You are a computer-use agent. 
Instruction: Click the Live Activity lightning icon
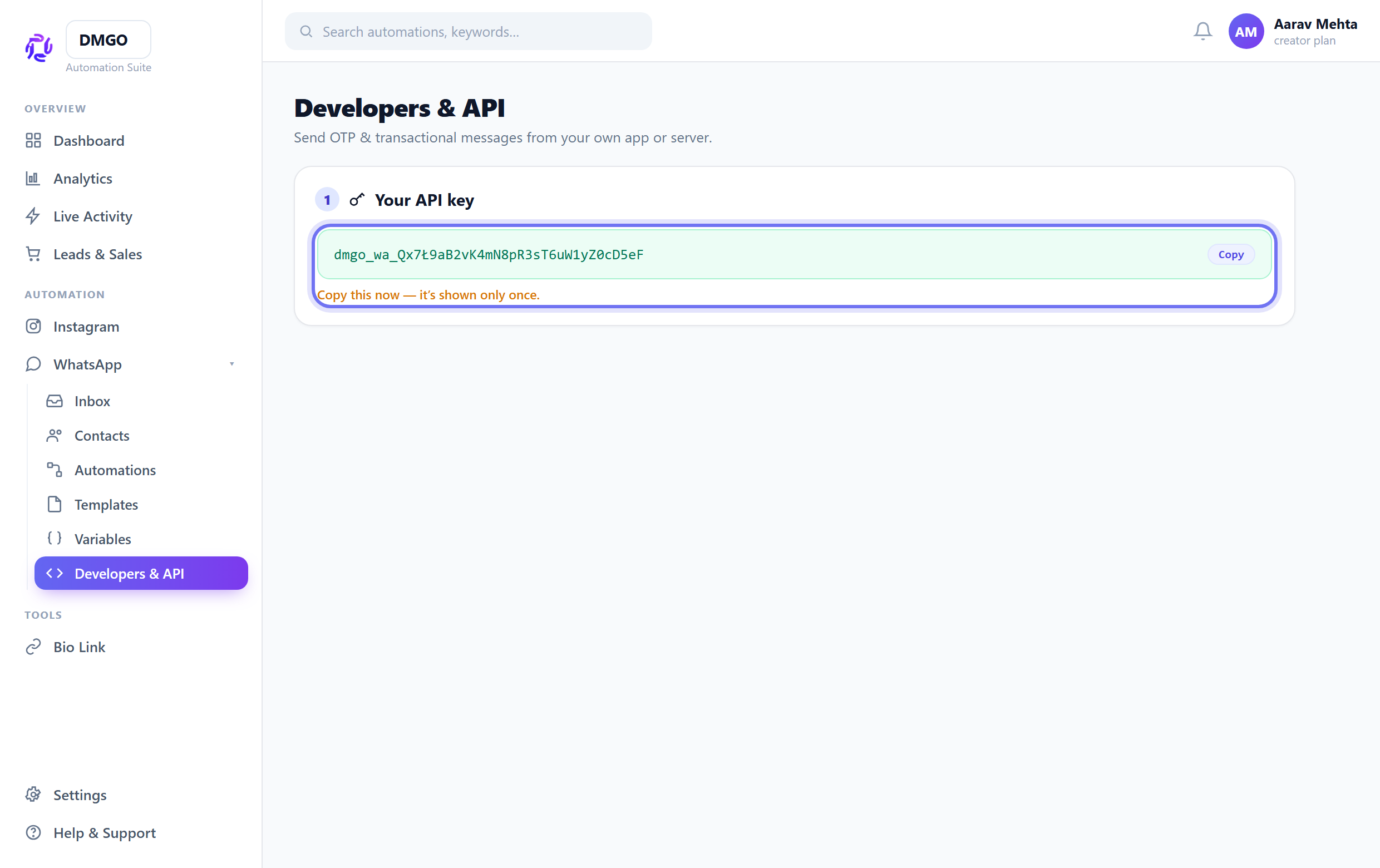click(33, 216)
